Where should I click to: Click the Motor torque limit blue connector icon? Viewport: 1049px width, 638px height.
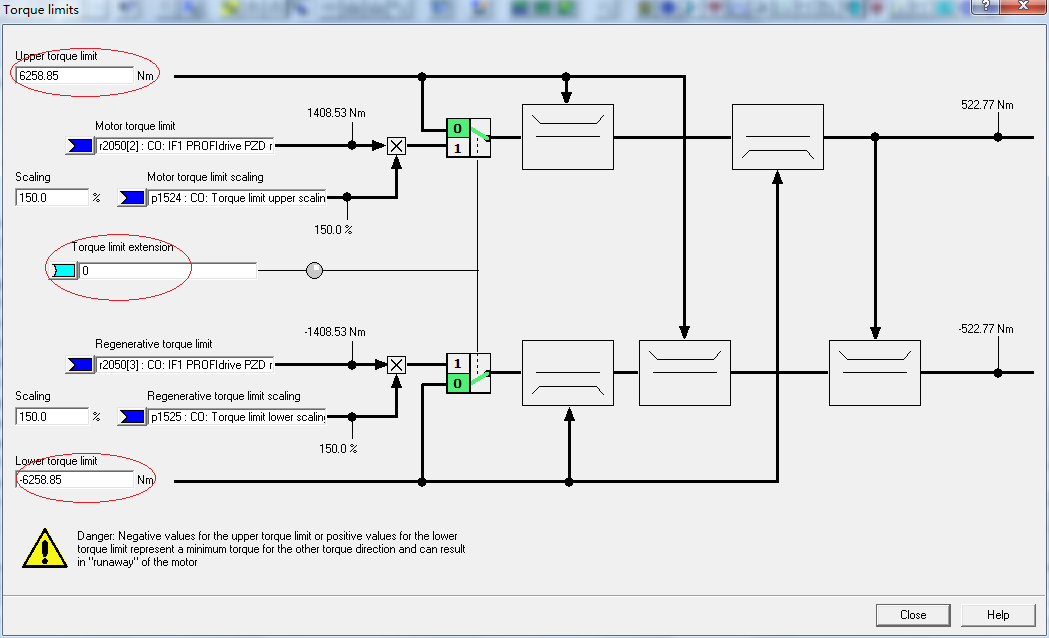80,145
